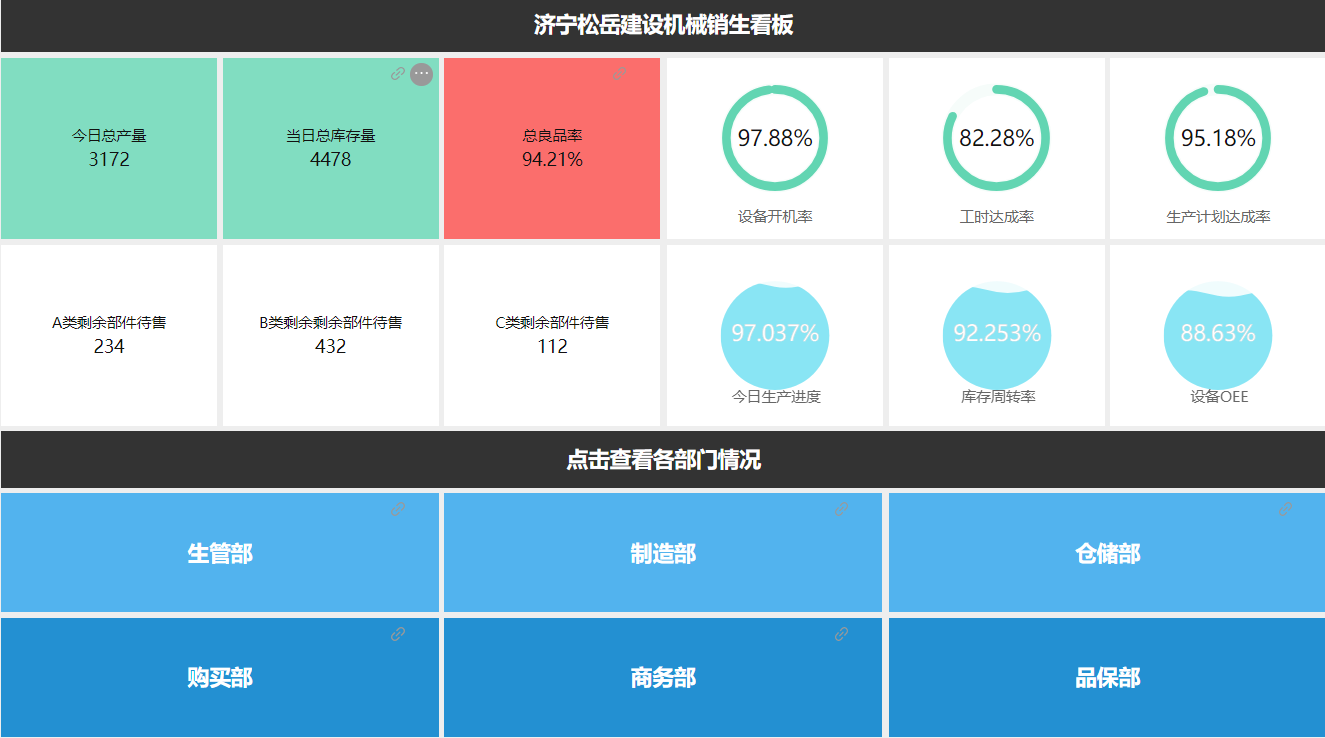This screenshot has height=738, width=1325.
Task: Click the 工时达成率 caption text
Action: pos(997,217)
